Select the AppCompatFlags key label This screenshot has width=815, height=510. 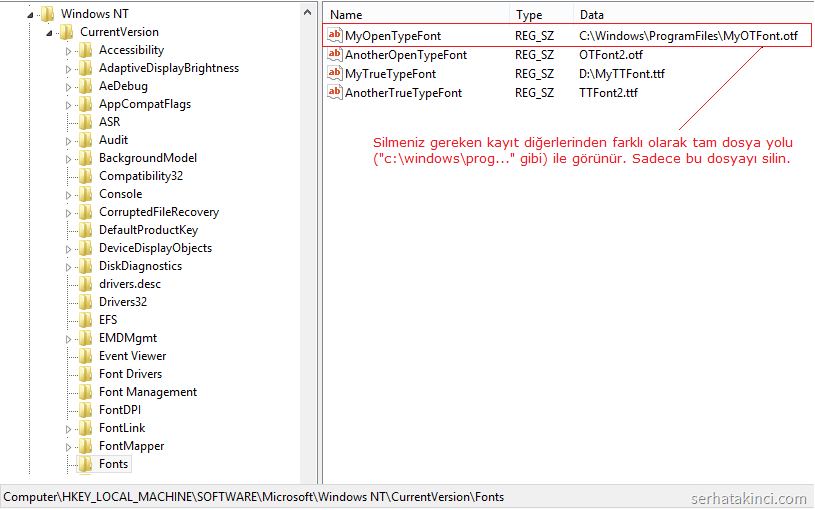pyautogui.click(x=145, y=104)
